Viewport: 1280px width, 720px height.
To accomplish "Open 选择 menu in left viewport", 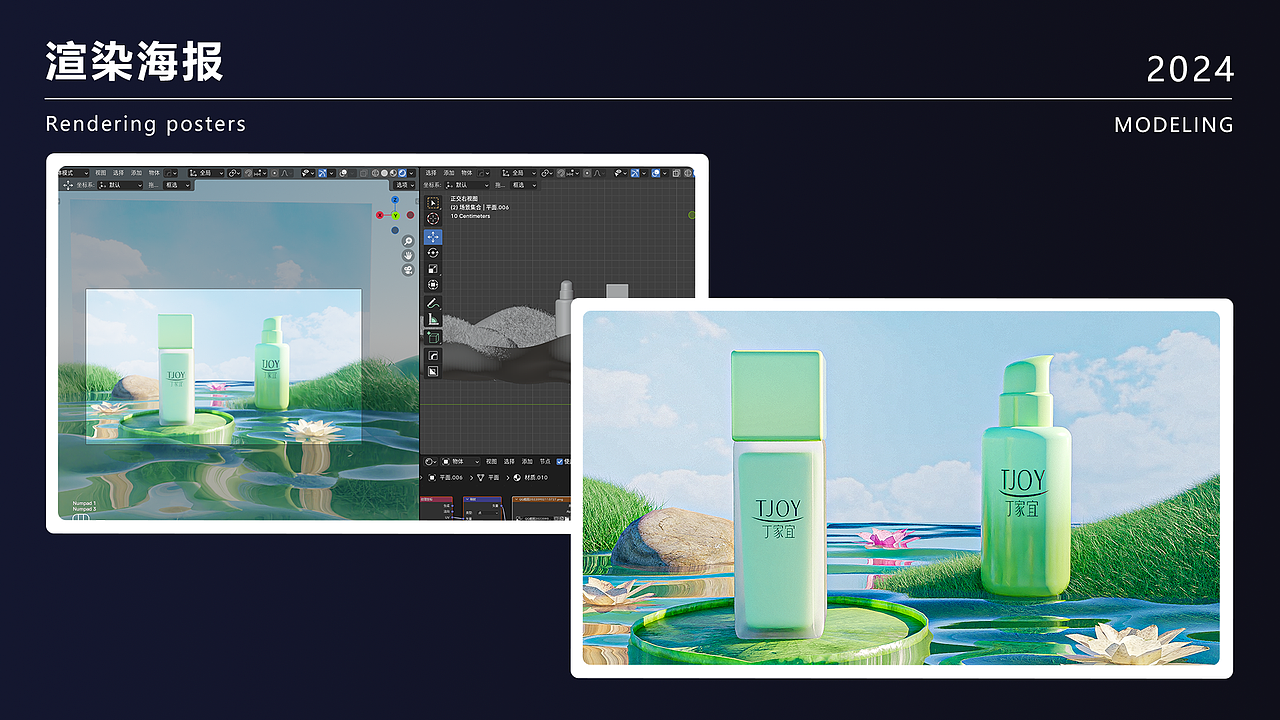I will (118, 173).
